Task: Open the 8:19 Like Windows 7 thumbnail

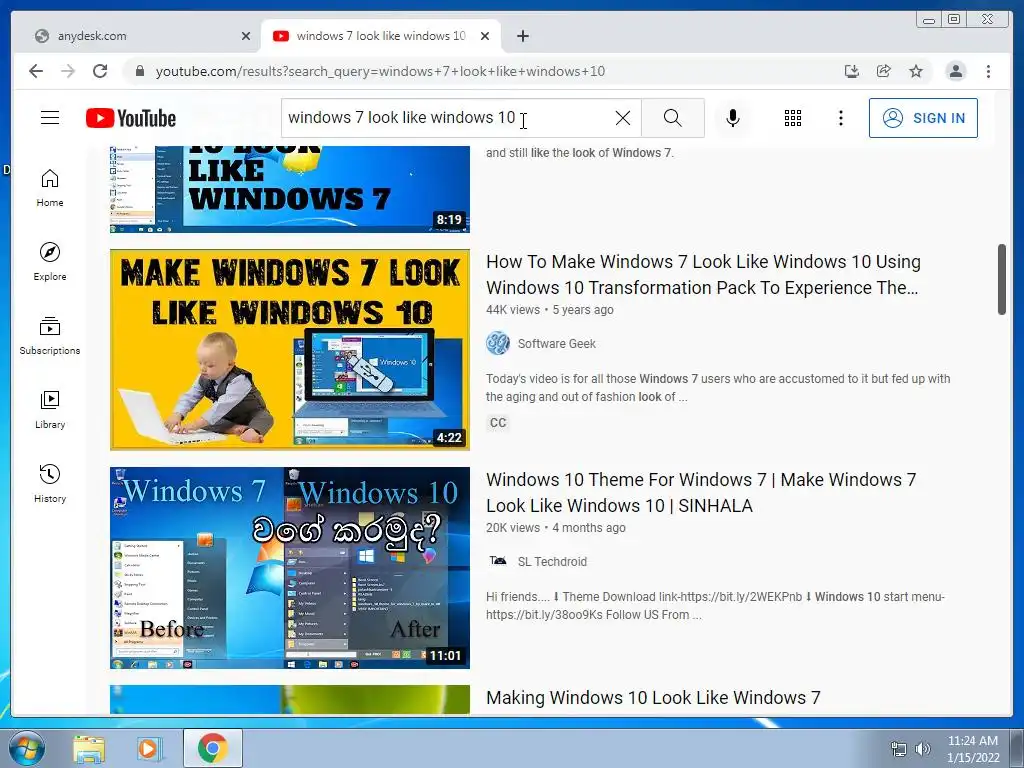Action: click(x=290, y=189)
